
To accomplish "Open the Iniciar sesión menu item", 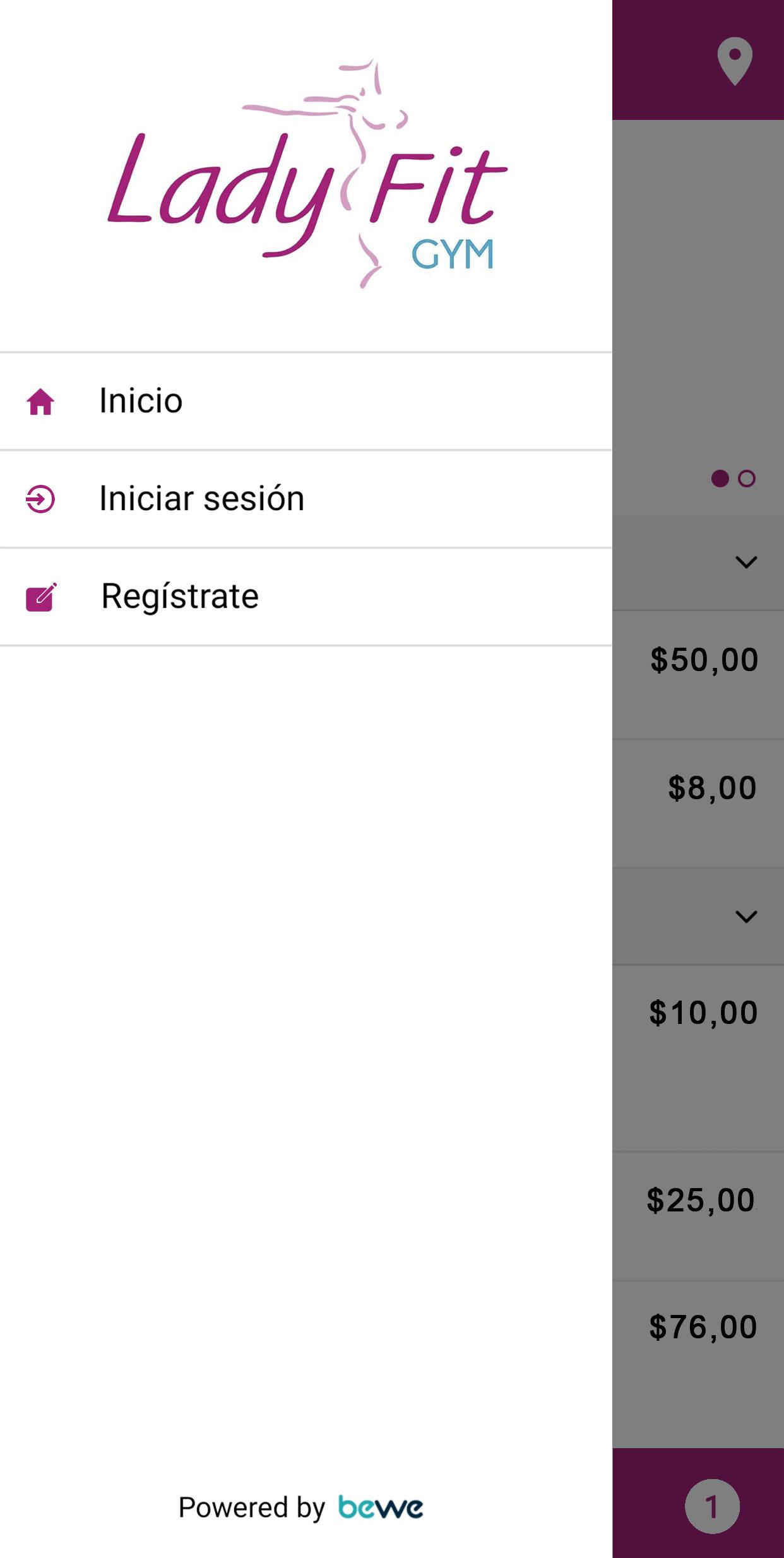I will 306,499.
